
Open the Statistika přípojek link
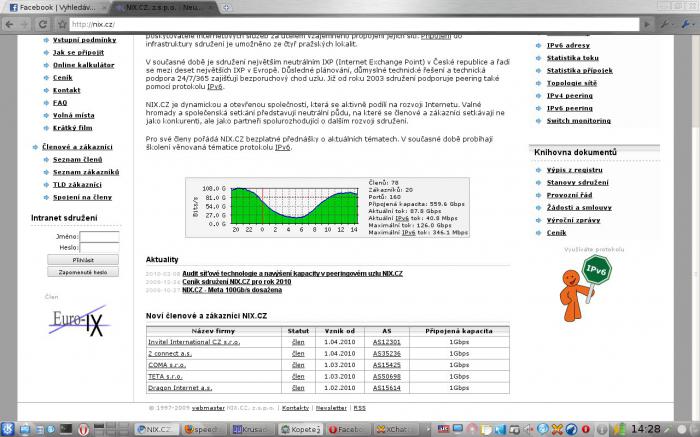[x=579, y=70]
